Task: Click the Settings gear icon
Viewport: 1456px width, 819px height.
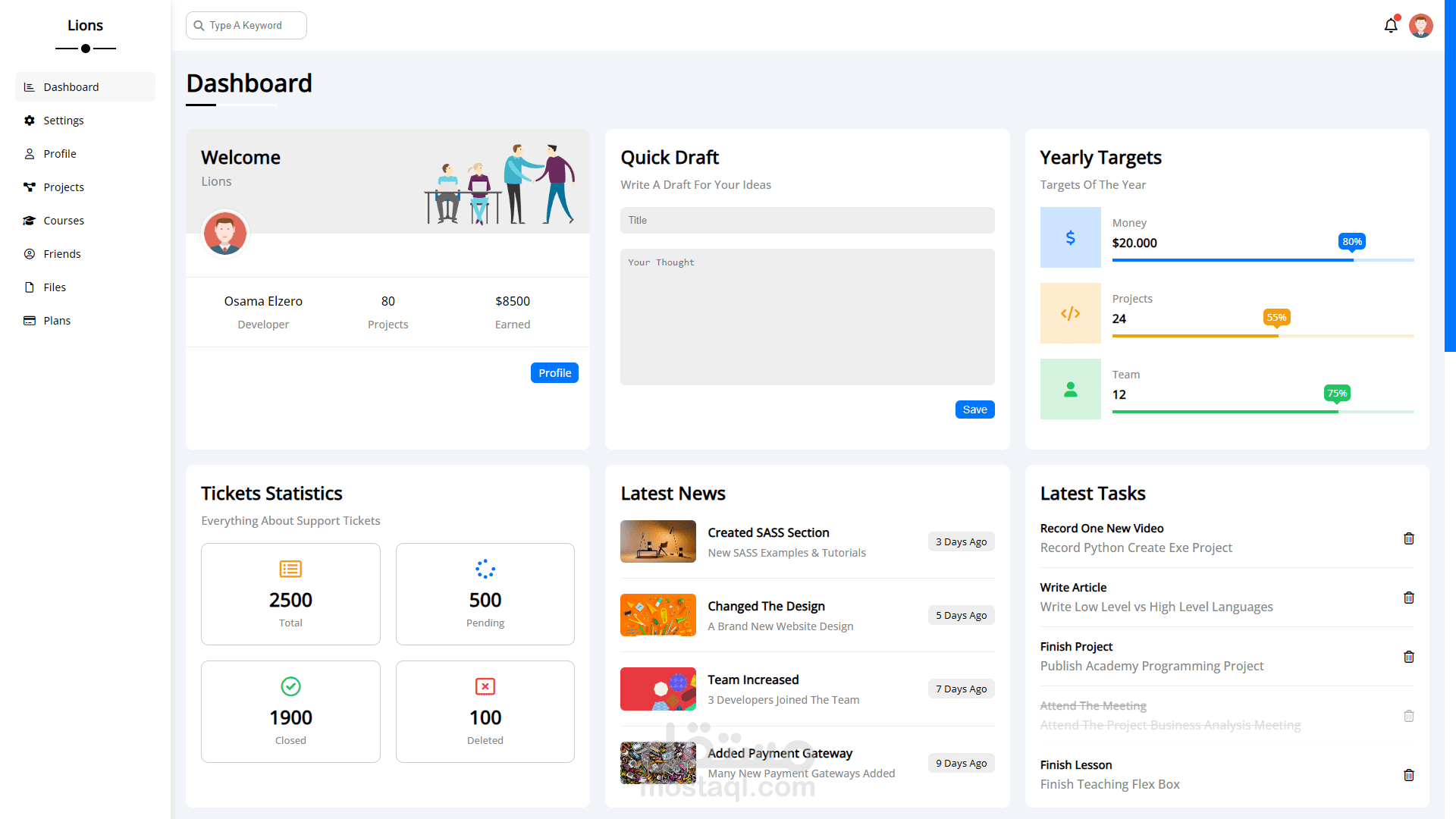Action: point(30,121)
